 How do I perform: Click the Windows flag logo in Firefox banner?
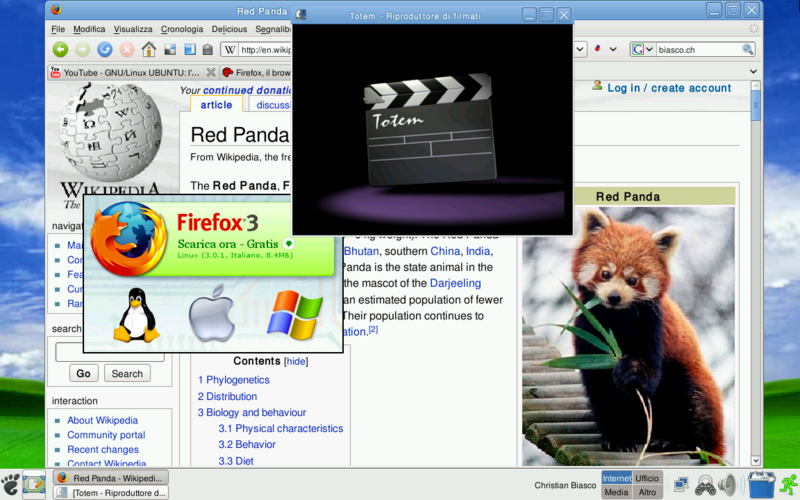click(x=295, y=315)
